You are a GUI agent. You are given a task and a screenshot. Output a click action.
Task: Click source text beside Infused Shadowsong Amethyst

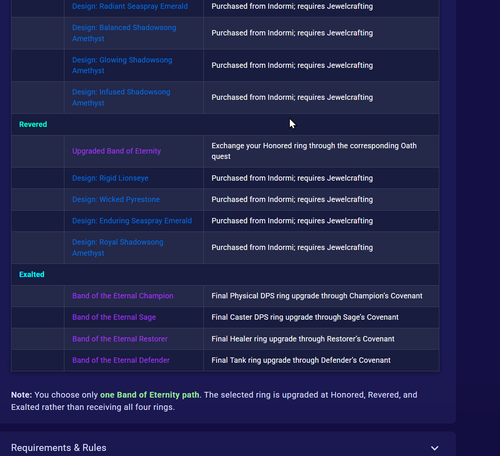coord(292,97)
